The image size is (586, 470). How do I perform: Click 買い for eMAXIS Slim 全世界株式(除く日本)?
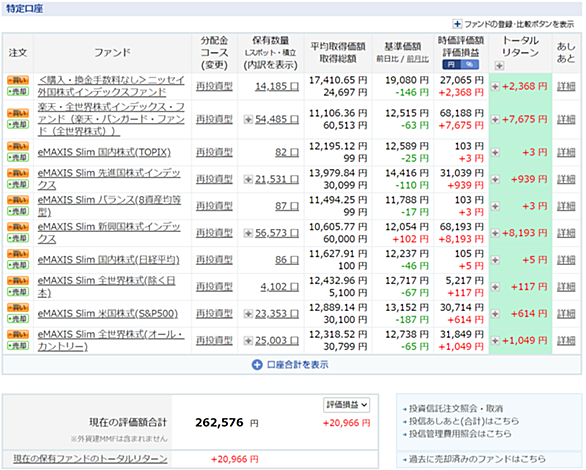(x=18, y=281)
